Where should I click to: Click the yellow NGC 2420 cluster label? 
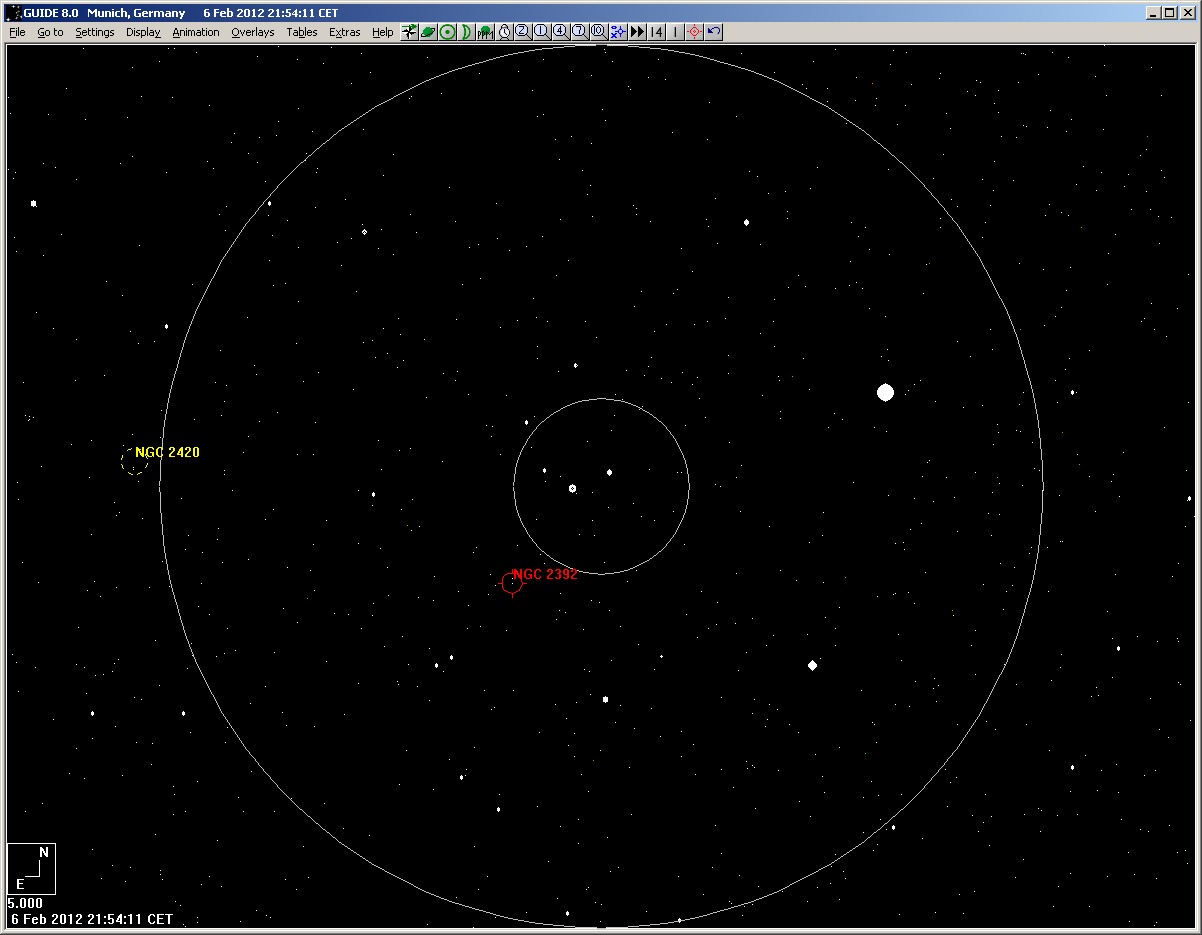click(x=167, y=453)
